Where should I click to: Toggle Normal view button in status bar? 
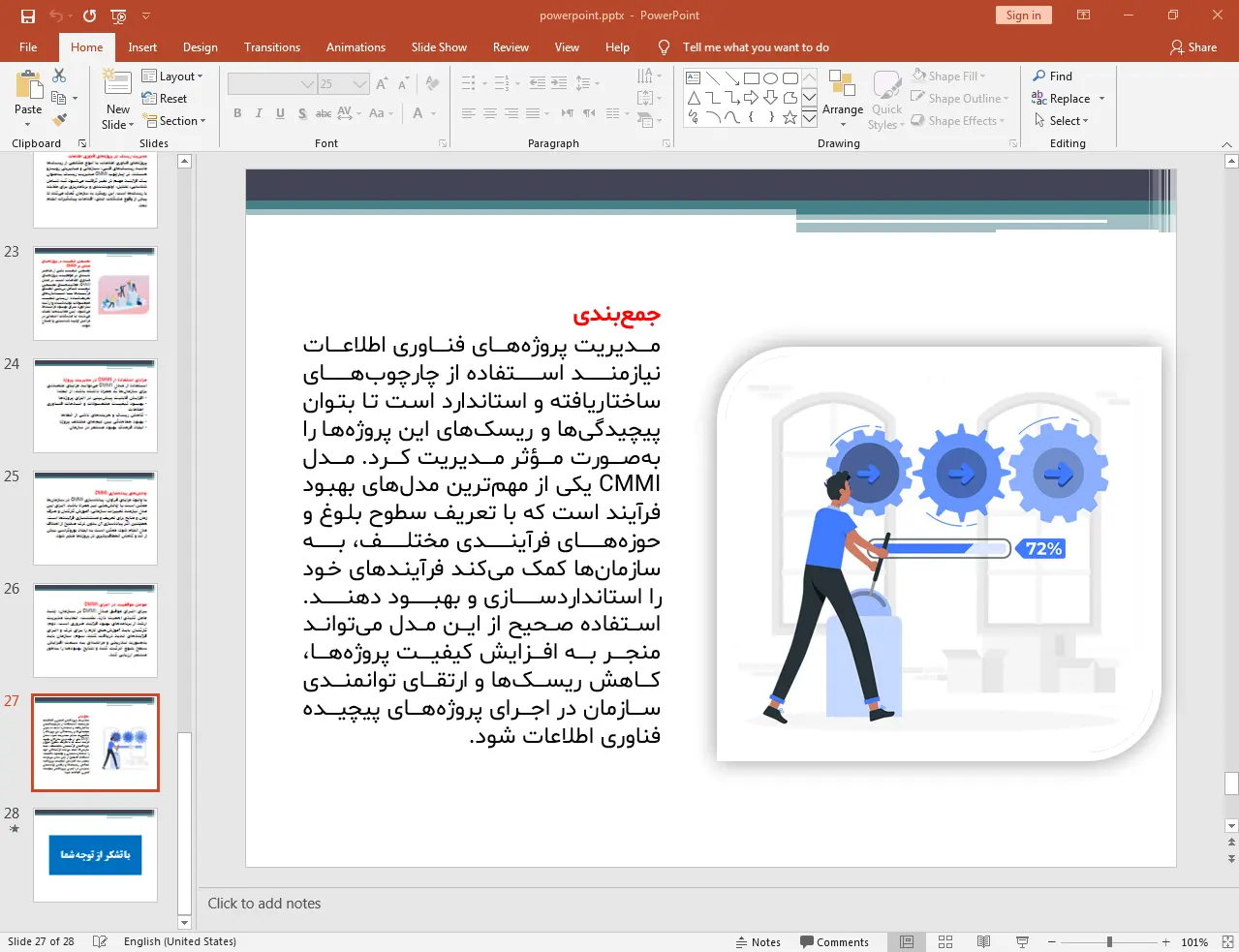point(907,941)
